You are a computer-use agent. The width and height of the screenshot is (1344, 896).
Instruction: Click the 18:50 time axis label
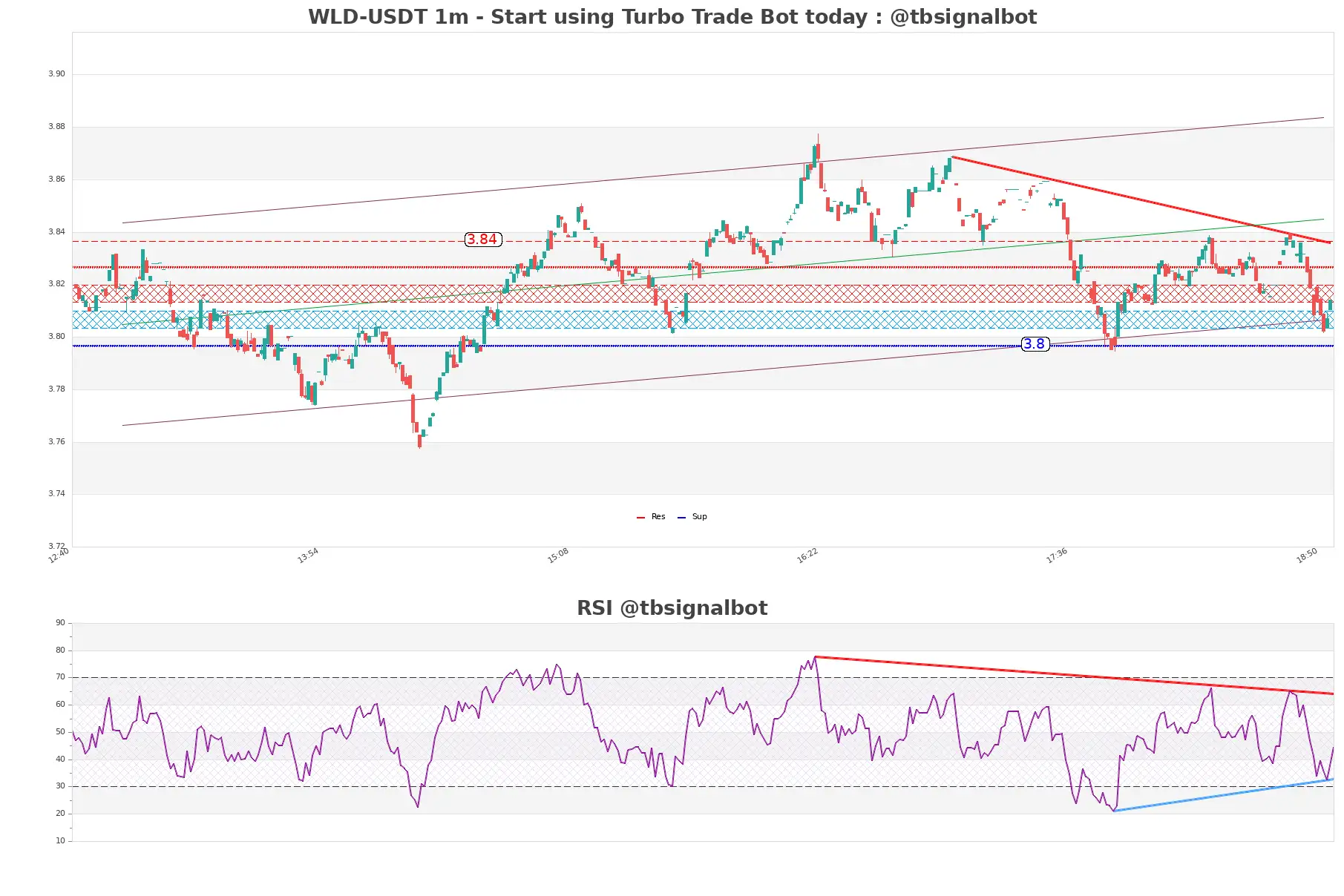coord(1307,556)
